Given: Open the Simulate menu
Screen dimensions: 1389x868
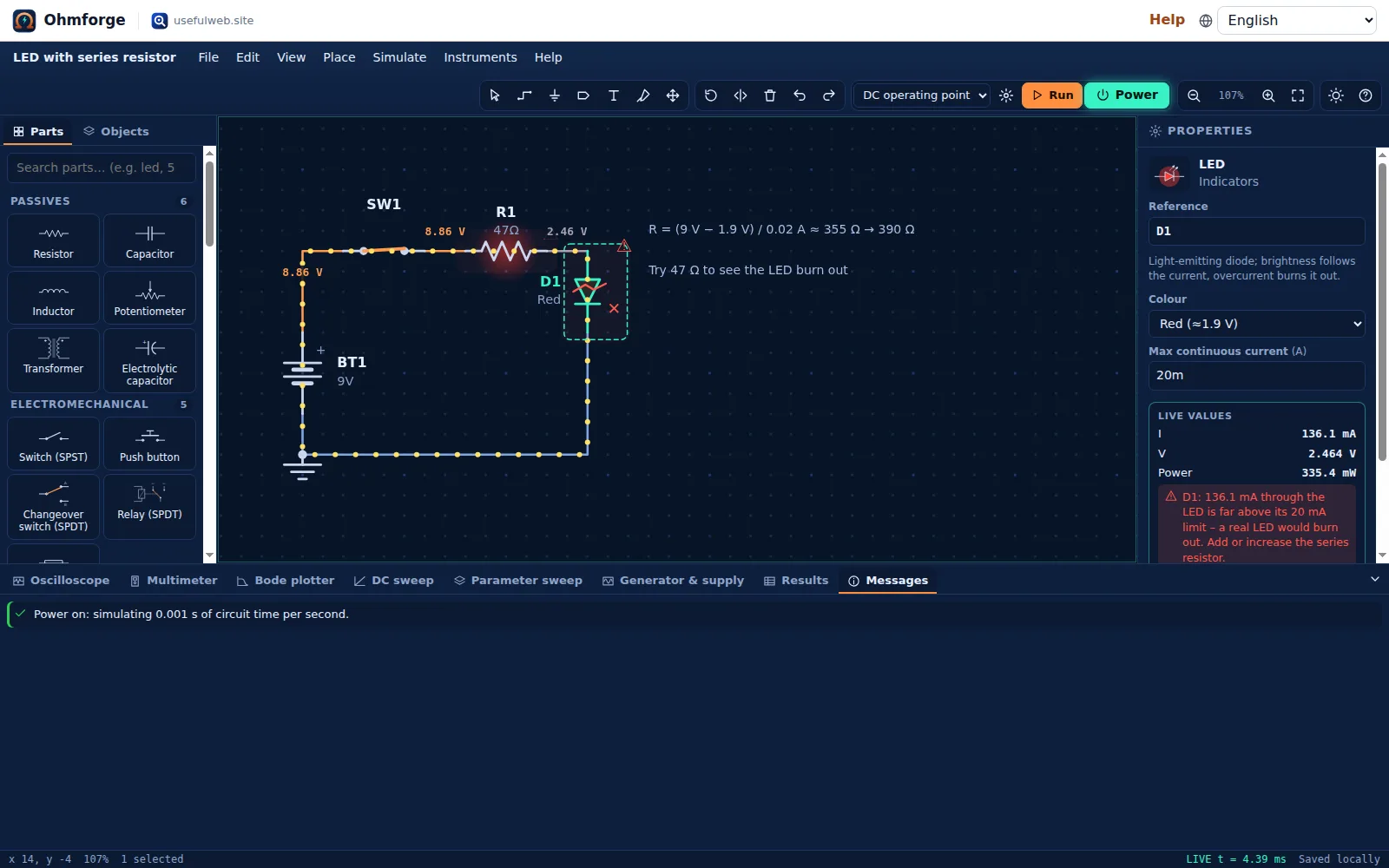Looking at the screenshot, I should pyautogui.click(x=399, y=57).
